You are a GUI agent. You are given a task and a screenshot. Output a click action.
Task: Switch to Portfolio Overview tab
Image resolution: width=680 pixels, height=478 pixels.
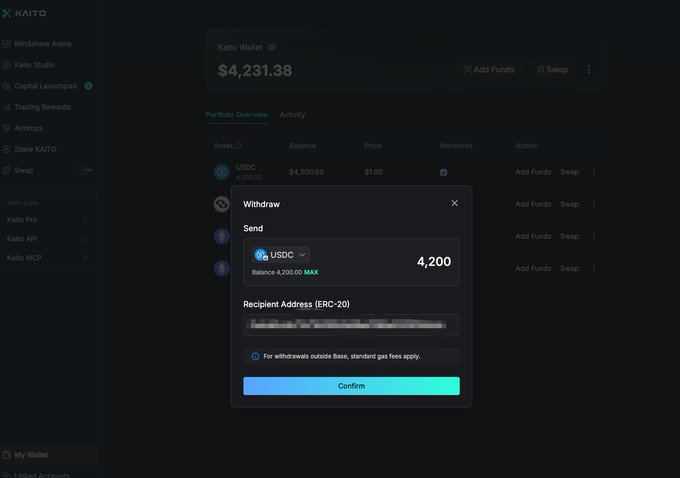click(x=236, y=115)
